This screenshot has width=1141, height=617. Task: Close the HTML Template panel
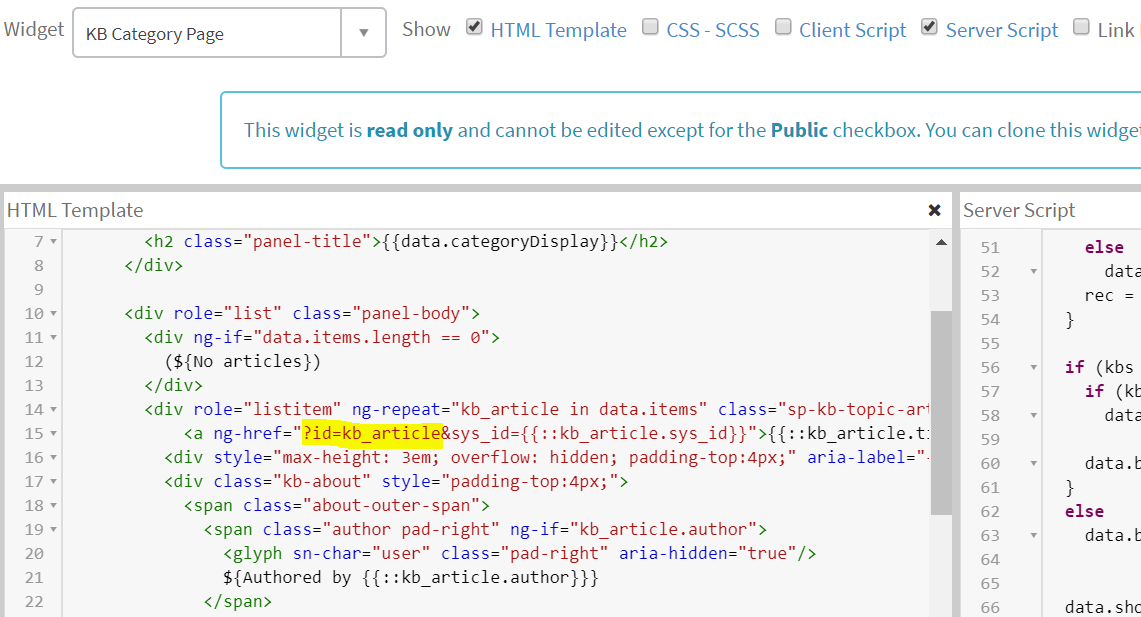pyautogui.click(x=934, y=210)
